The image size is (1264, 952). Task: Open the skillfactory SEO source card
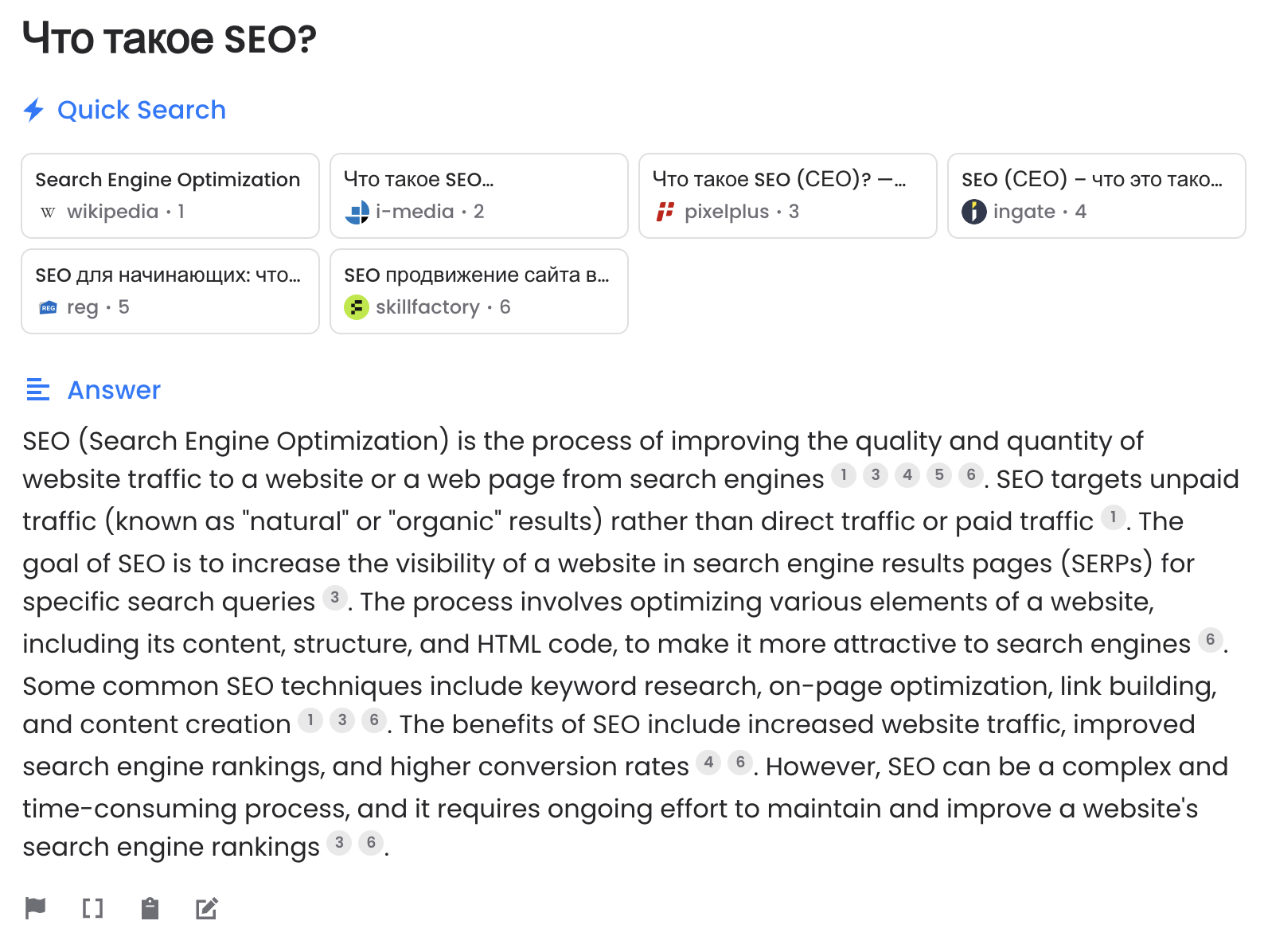pyautogui.click(x=479, y=291)
